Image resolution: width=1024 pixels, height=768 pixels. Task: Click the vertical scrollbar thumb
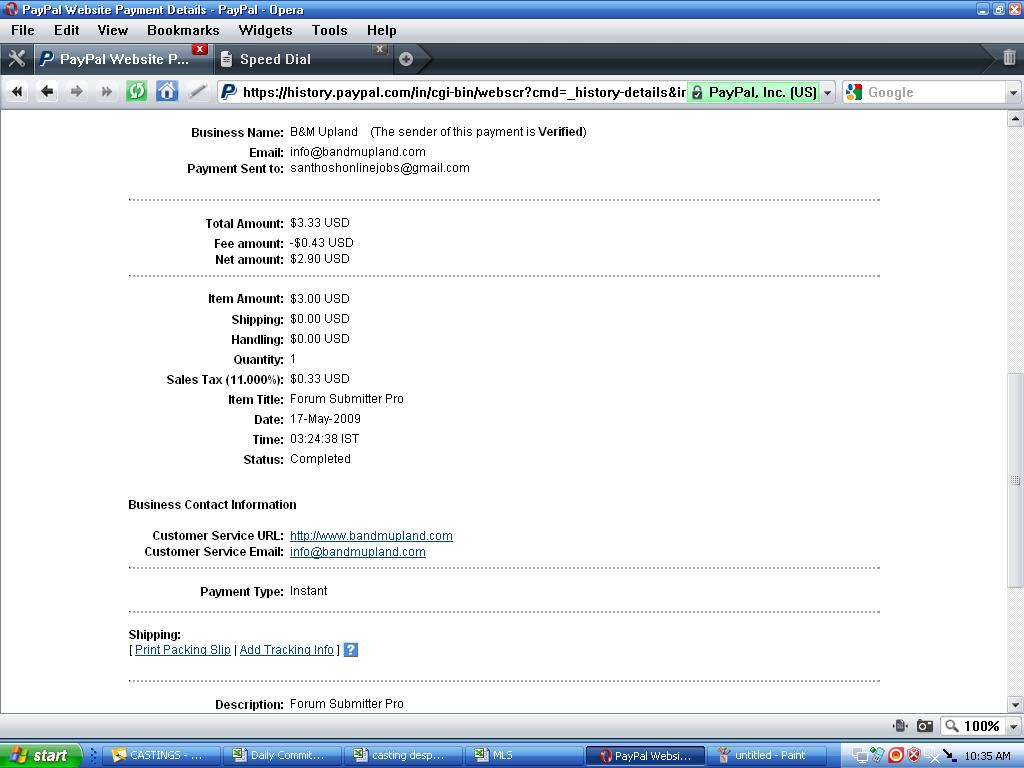(x=1015, y=480)
